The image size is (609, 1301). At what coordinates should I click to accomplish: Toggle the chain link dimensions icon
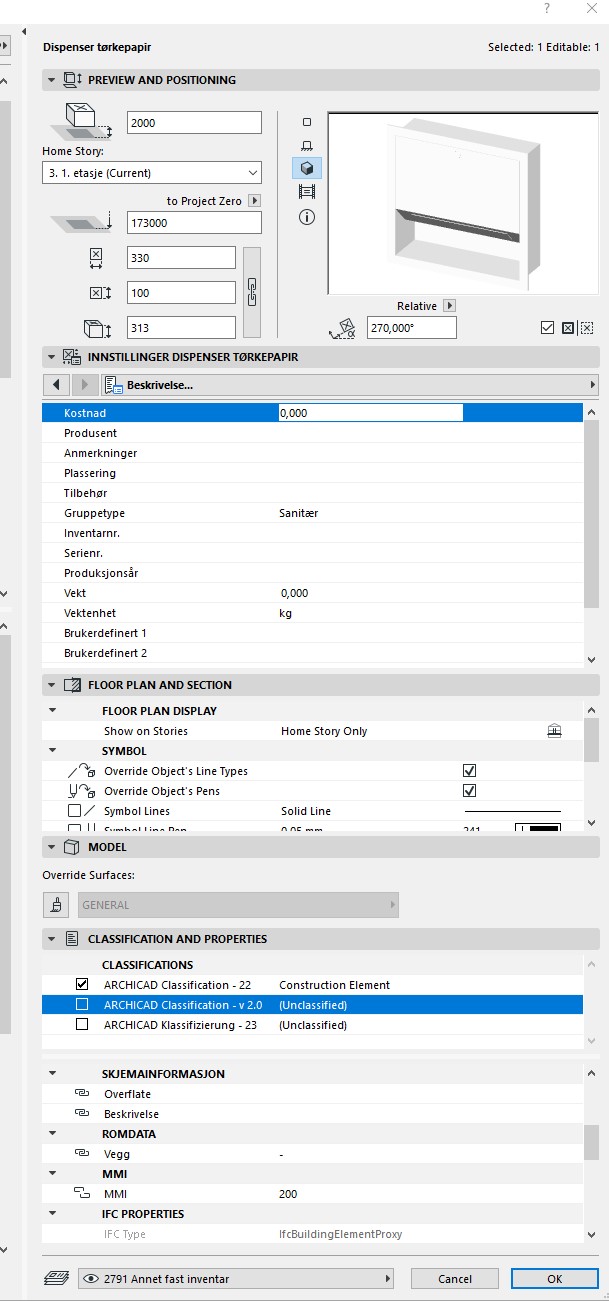tap(252, 292)
